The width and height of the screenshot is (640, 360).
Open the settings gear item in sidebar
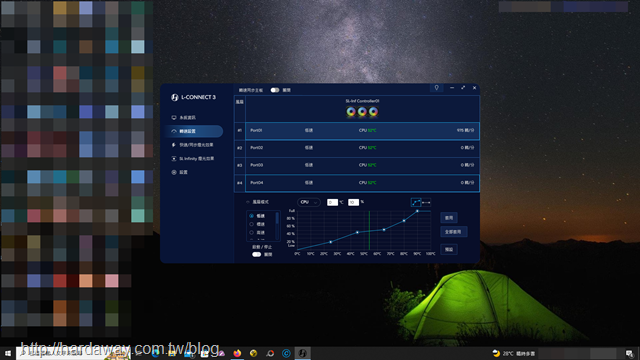coord(180,172)
